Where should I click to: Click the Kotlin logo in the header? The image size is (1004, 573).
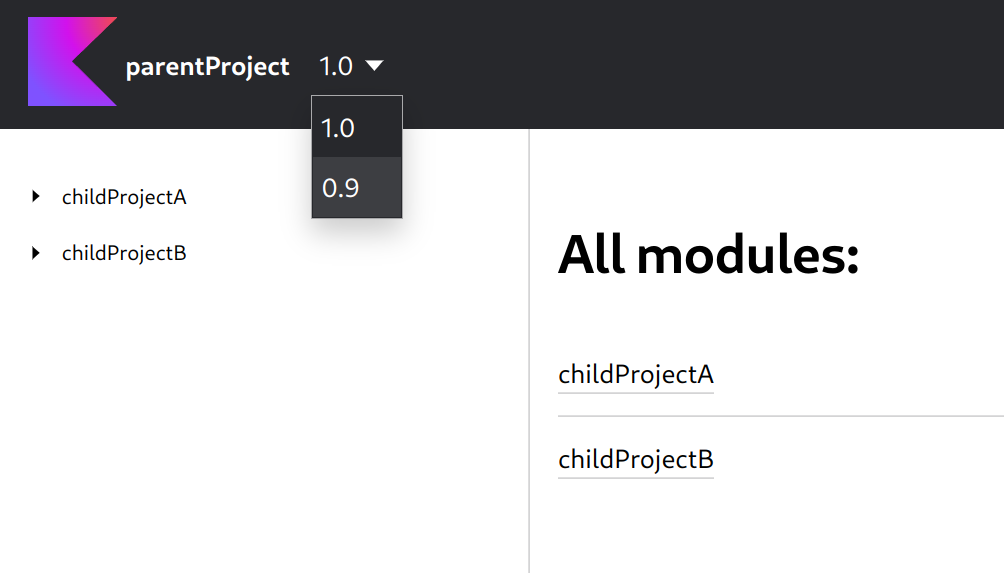72,61
